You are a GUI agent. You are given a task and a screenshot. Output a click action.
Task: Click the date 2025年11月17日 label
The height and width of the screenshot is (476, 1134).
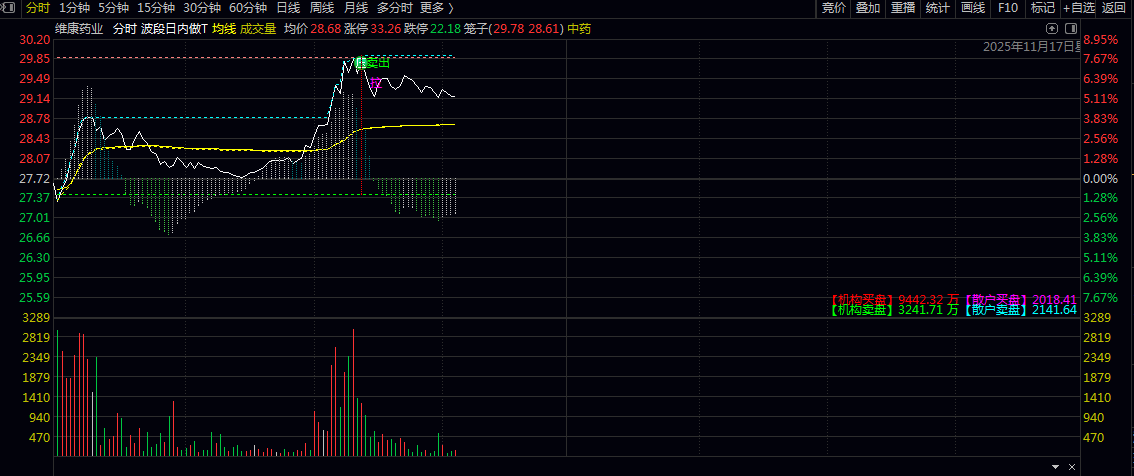click(1032, 46)
